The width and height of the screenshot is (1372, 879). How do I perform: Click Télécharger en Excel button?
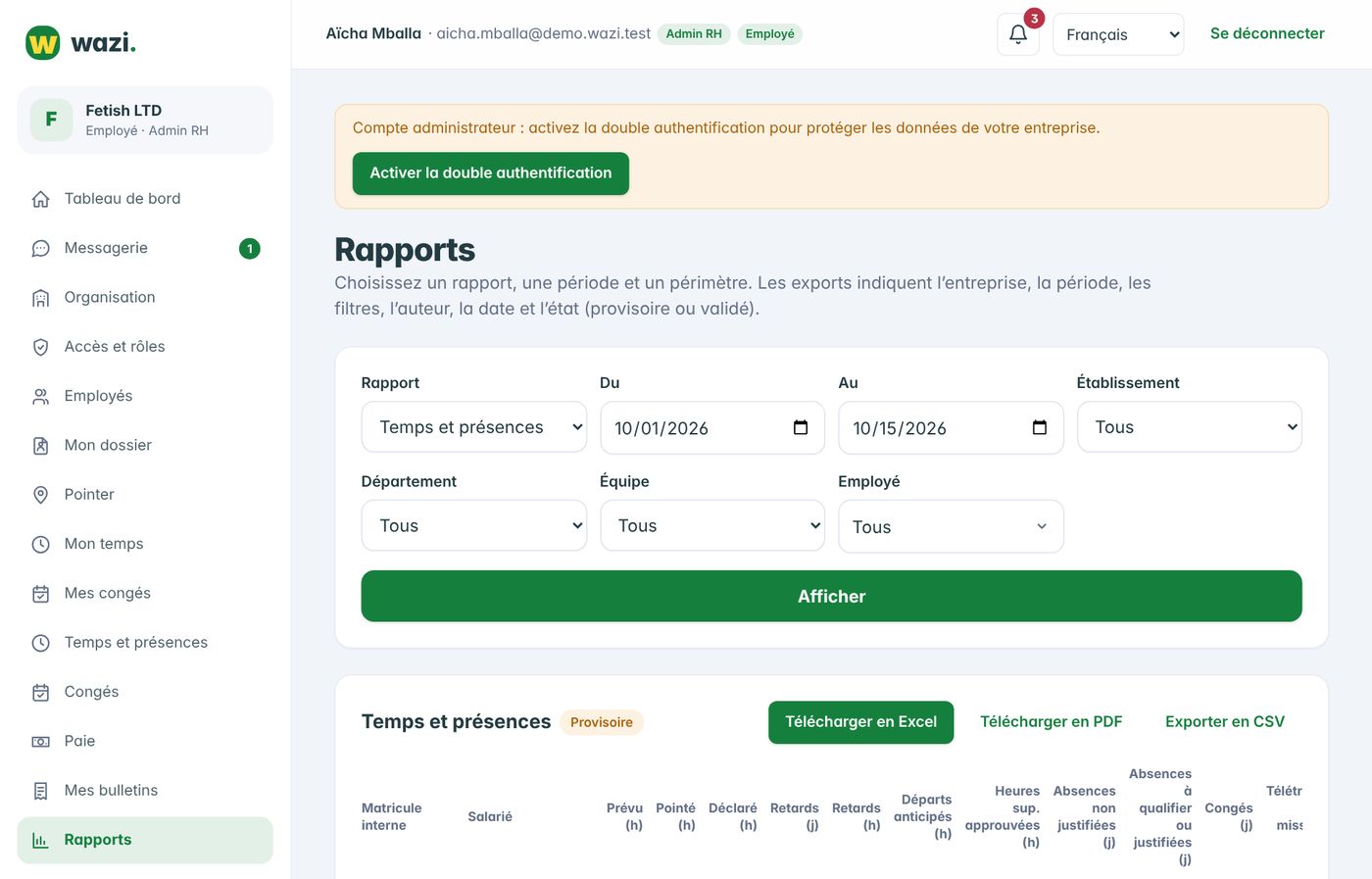(x=861, y=722)
